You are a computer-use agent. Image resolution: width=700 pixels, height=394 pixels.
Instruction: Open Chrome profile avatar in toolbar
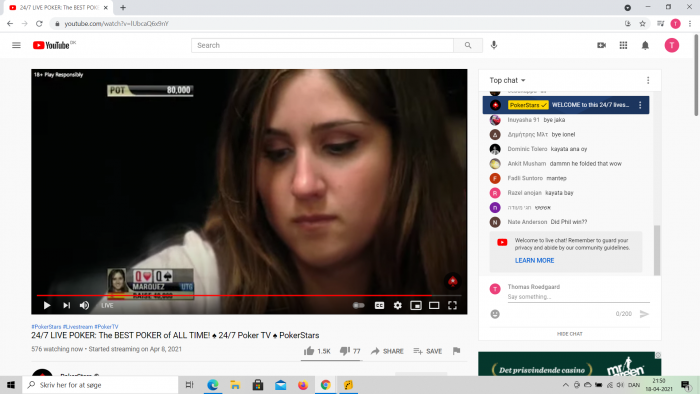[675, 24]
